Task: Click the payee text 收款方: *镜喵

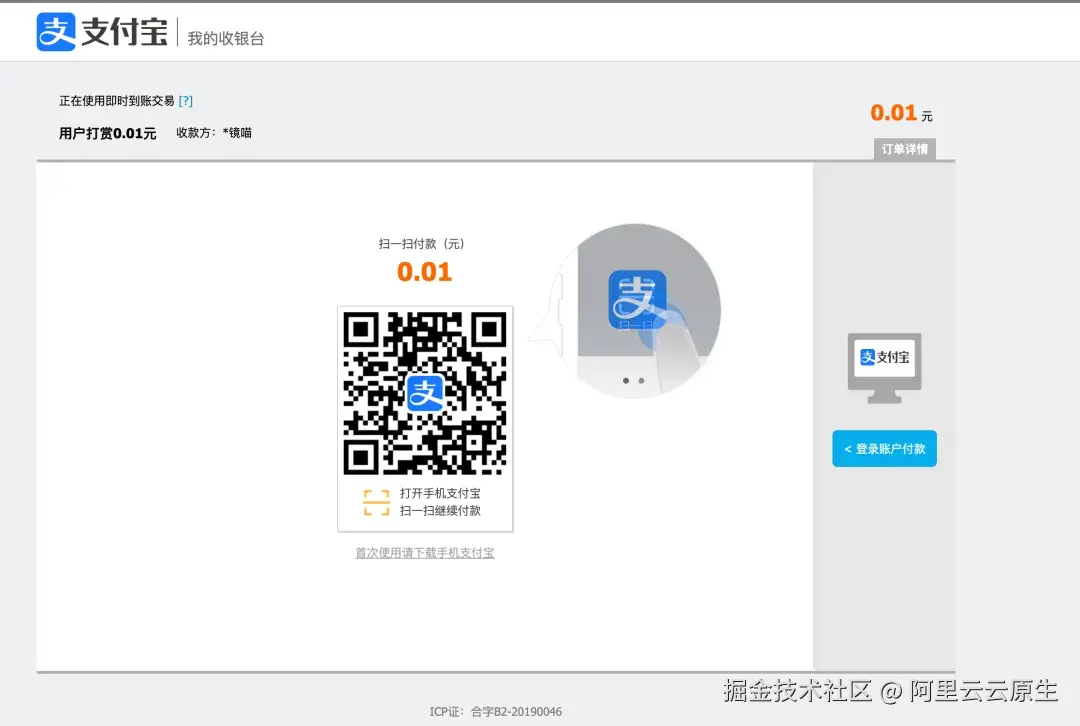Action: tap(214, 133)
